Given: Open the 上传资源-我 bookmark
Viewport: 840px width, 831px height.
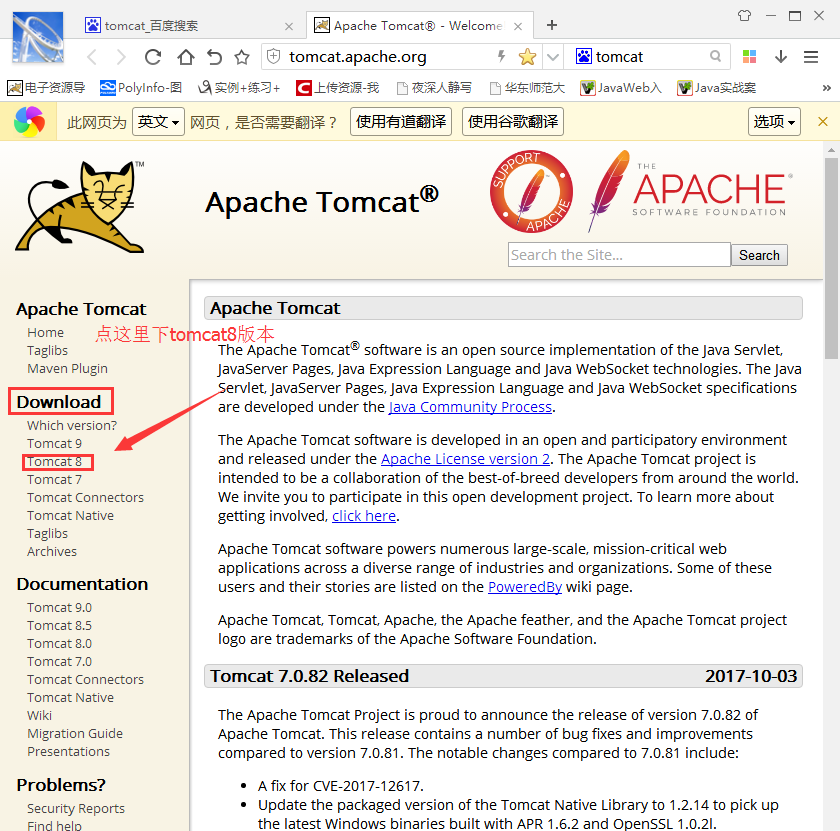Looking at the screenshot, I should click(338, 87).
